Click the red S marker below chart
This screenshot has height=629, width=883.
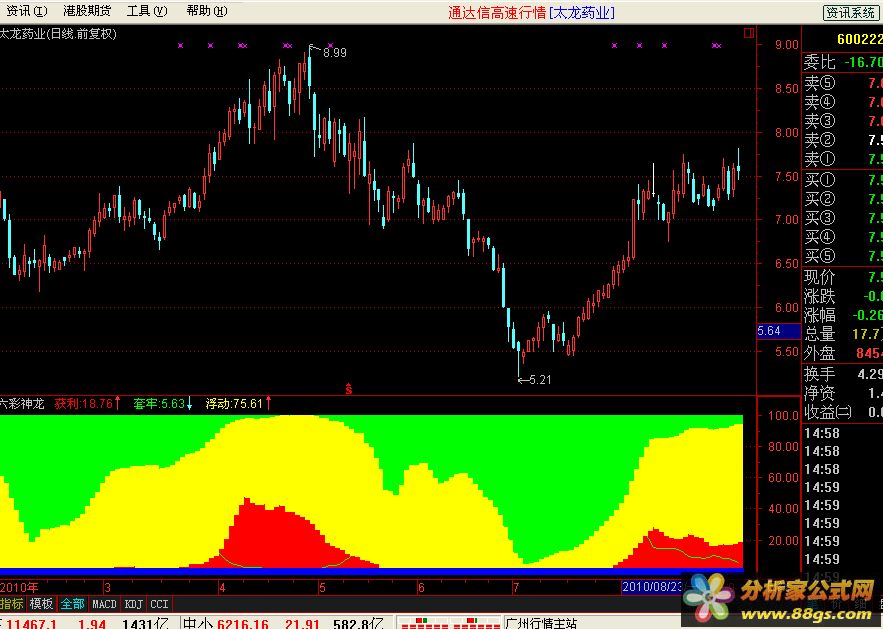(x=349, y=389)
